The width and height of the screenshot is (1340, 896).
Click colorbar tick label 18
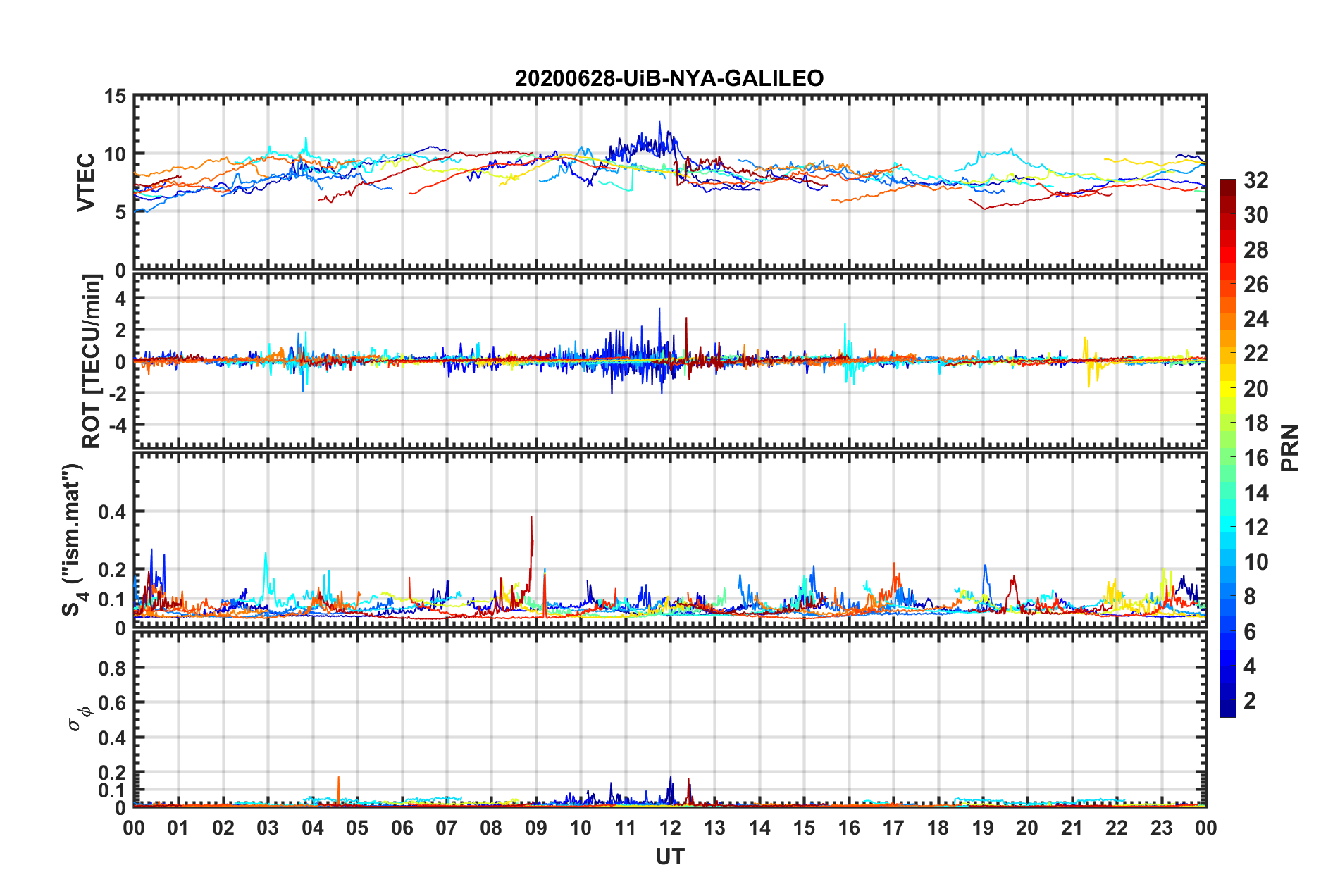pos(1256,423)
